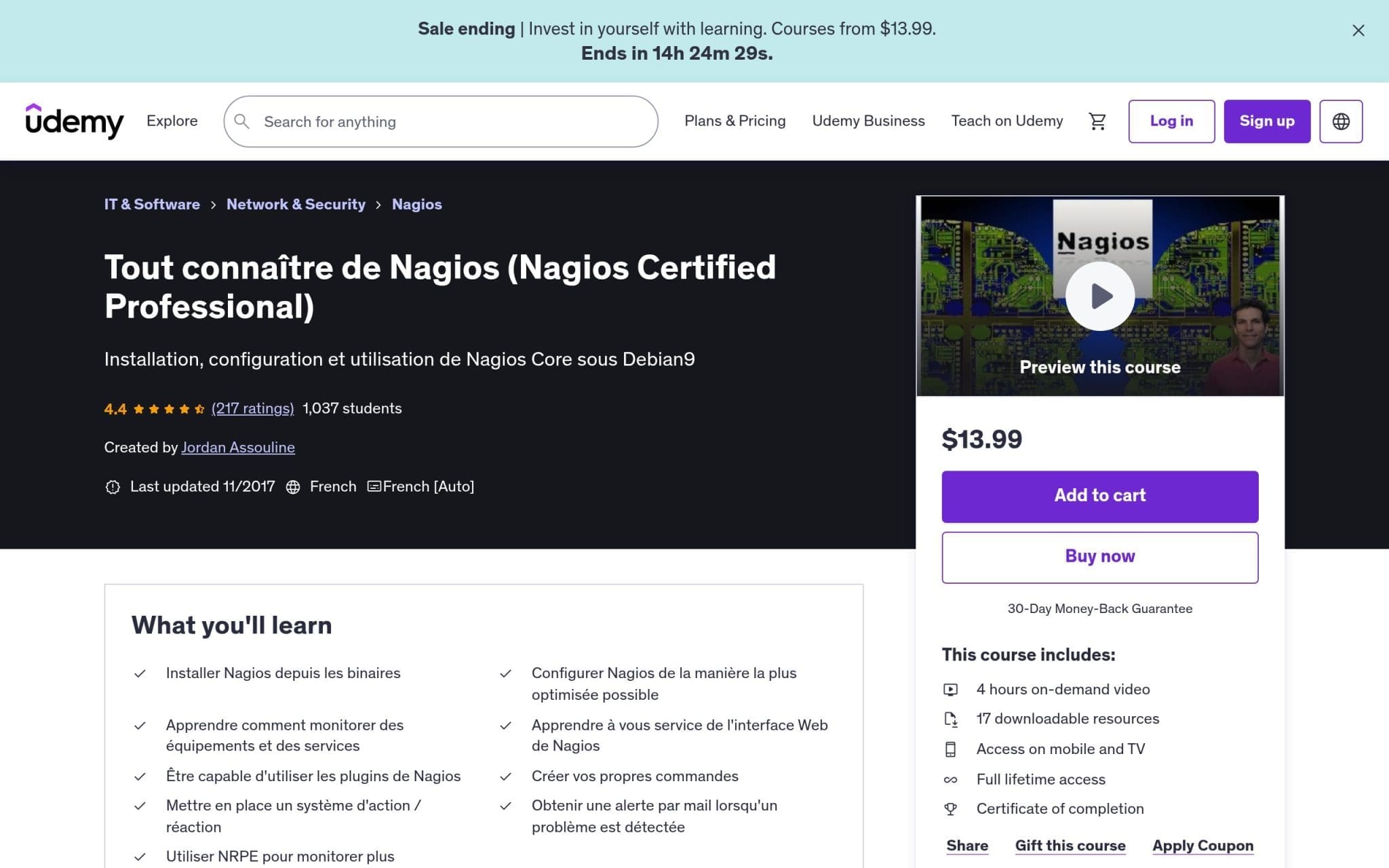
Task: Click checkmark beside Installer Nagios depuis les binaires
Action: (x=140, y=673)
